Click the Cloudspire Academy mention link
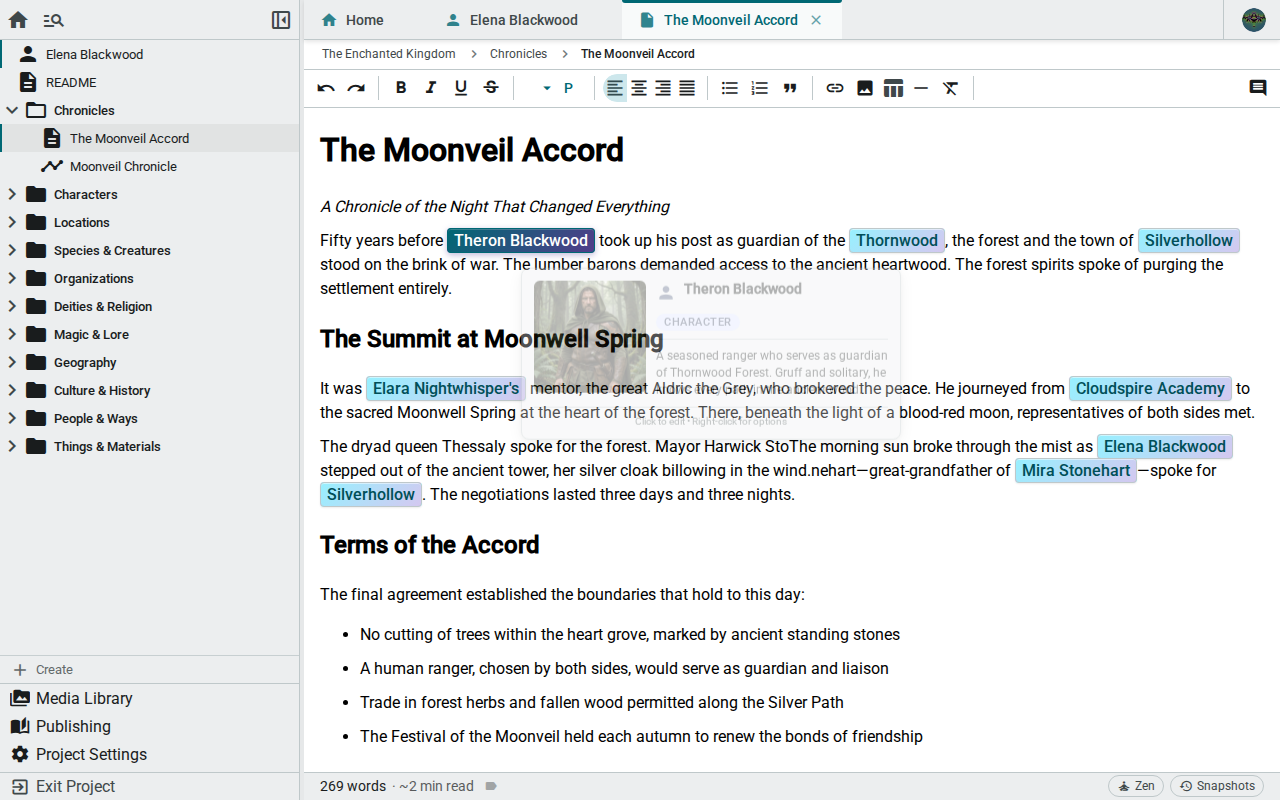 [x=1150, y=388]
